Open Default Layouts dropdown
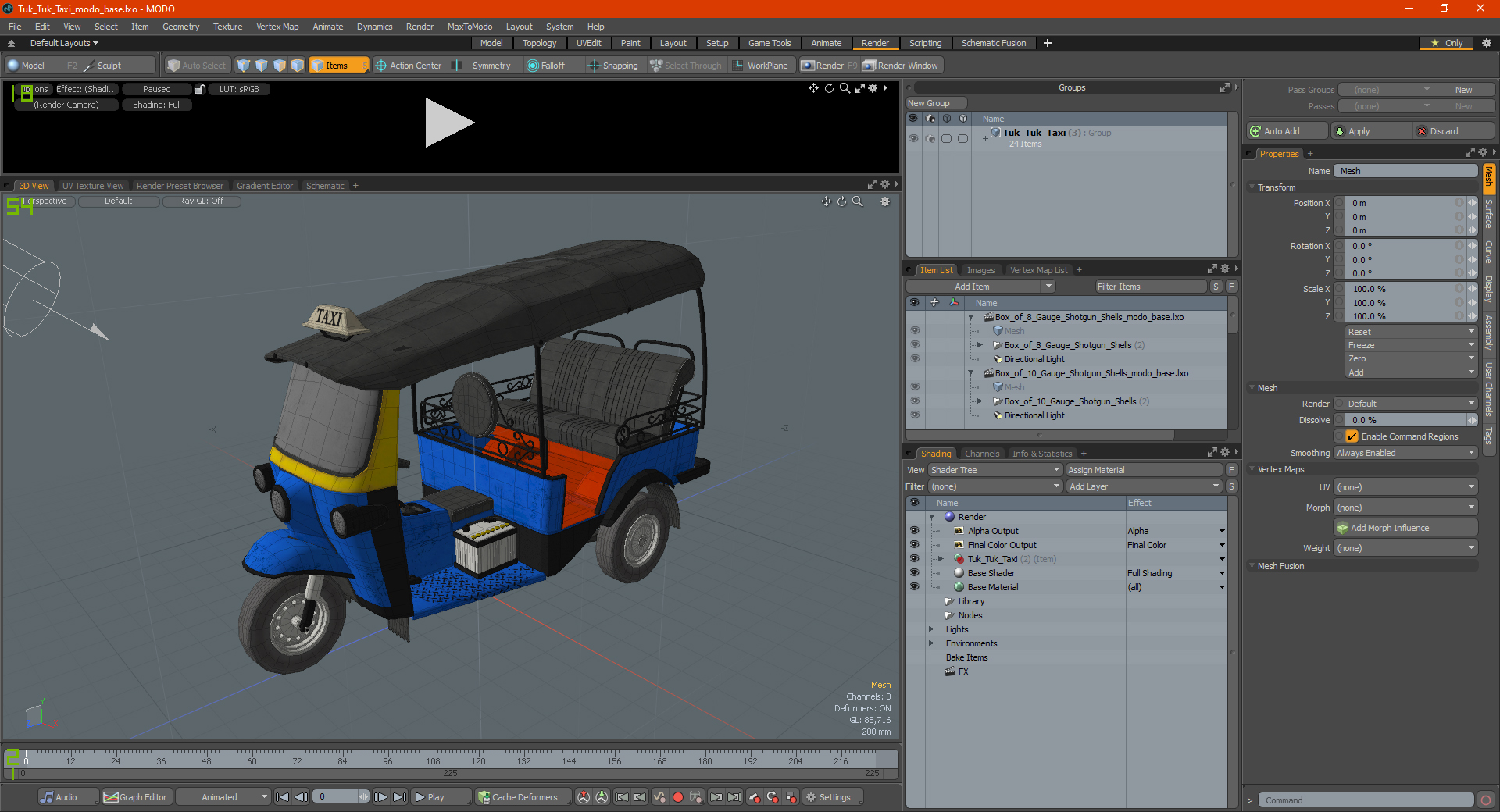1500x812 pixels. coord(64,43)
